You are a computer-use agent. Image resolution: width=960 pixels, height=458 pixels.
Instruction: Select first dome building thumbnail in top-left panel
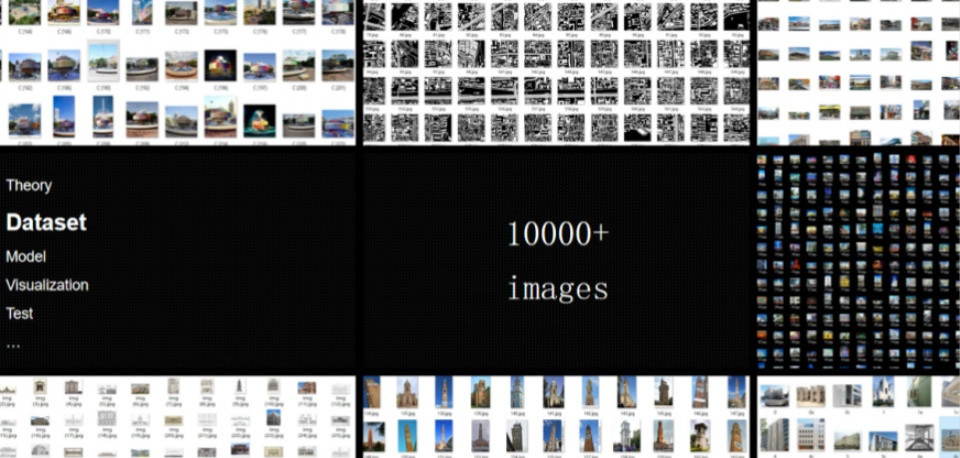pyautogui.click(x=25, y=12)
